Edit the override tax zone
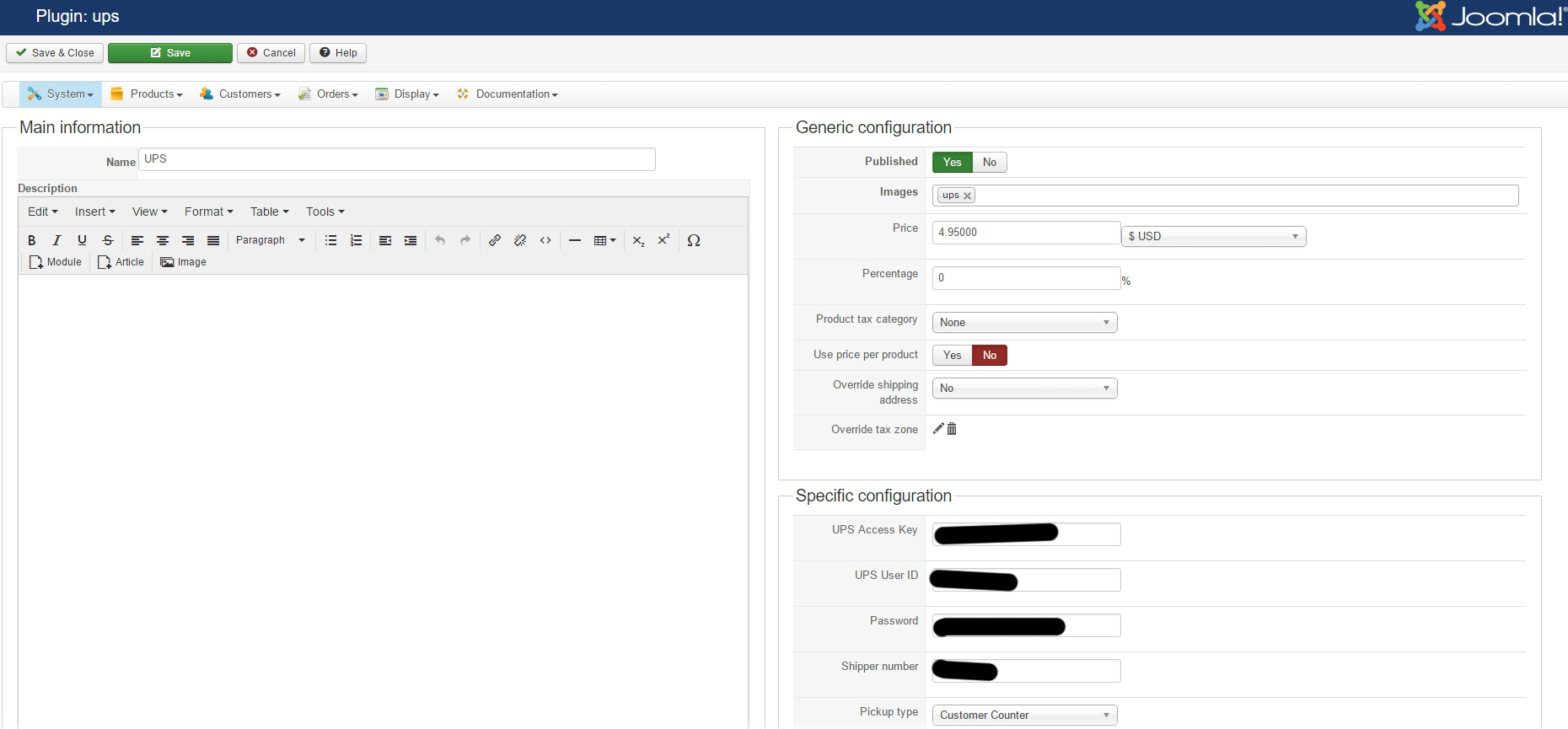Image resolution: width=1568 pixels, height=729 pixels. click(x=938, y=429)
